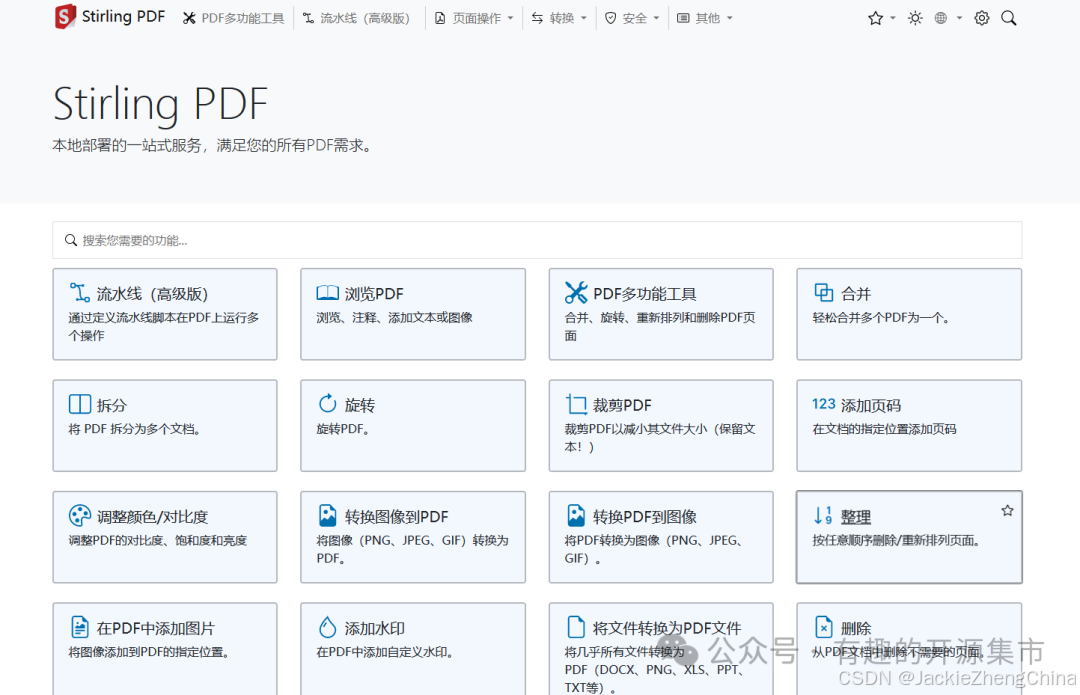Toggle dark mode with the sun icon
1080x695 pixels.
point(915,18)
